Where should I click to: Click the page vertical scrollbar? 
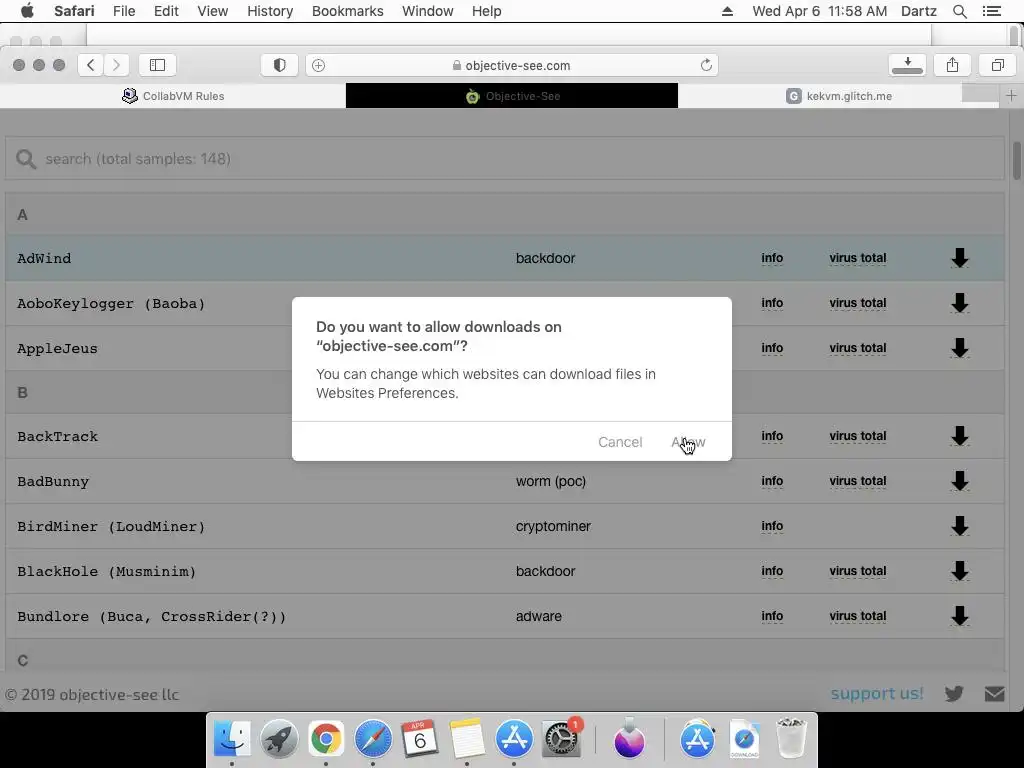pos(1017,160)
